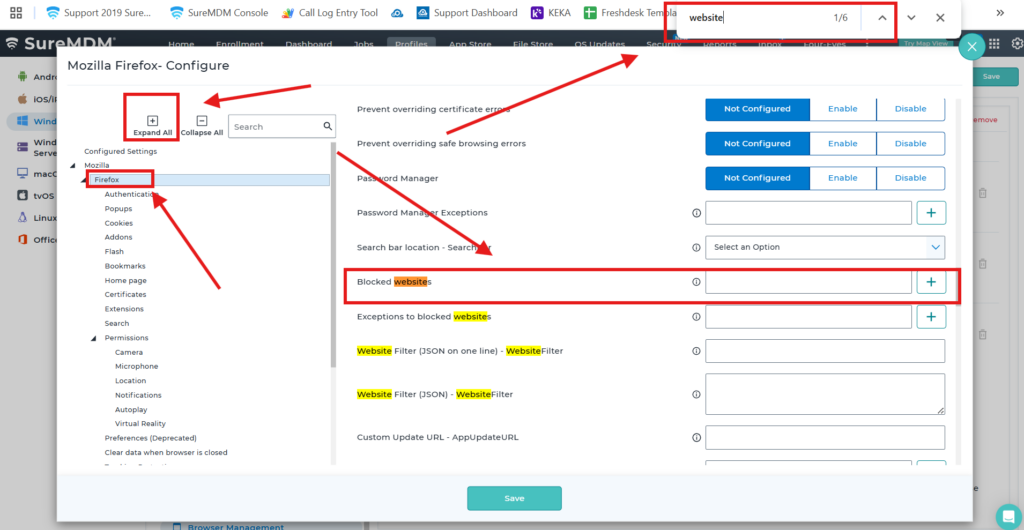Show info for Search bar location
Viewport: 1024px width, 530px height.
tap(696, 247)
